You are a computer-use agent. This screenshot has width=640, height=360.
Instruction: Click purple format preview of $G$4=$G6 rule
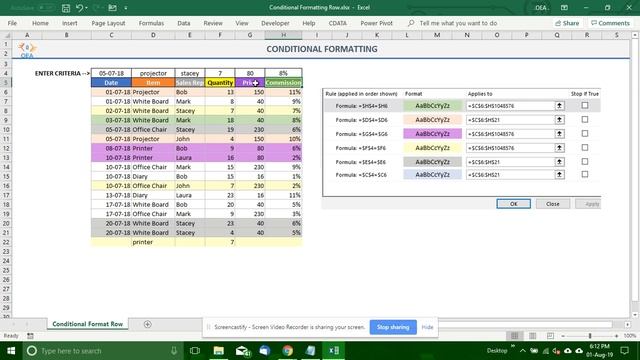tap(432, 133)
